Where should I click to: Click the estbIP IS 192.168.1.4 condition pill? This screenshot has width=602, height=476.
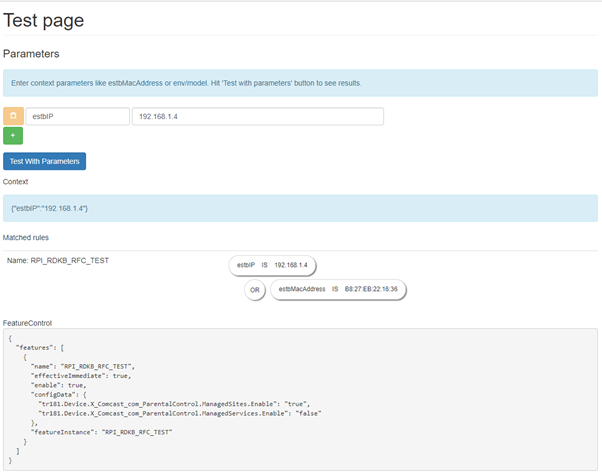point(273,265)
